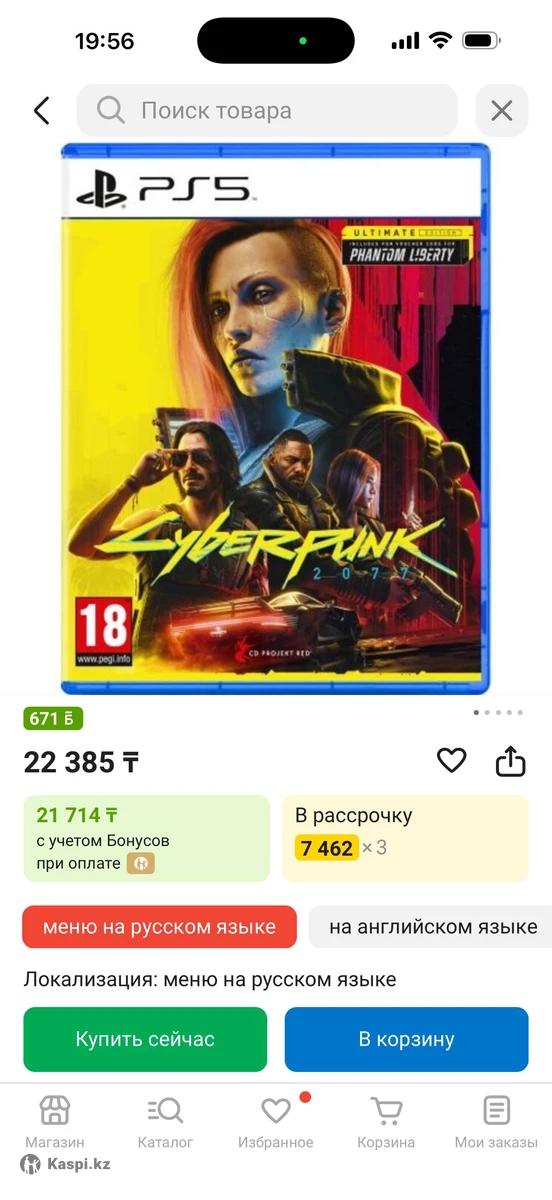Open Избранное in bottom navigation
The width and height of the screenshot is (552, 1200).
pyautogui.click(x=276, y=1122)
